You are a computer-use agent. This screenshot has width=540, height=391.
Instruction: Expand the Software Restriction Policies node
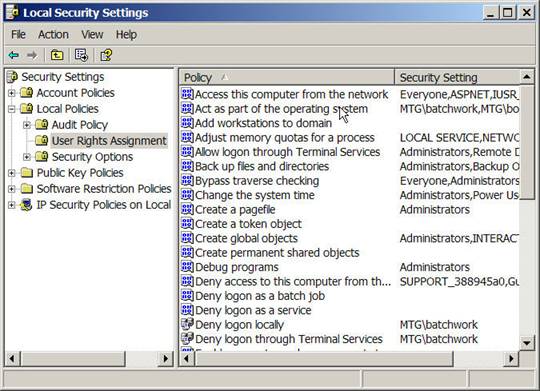[x=12, y=189]
